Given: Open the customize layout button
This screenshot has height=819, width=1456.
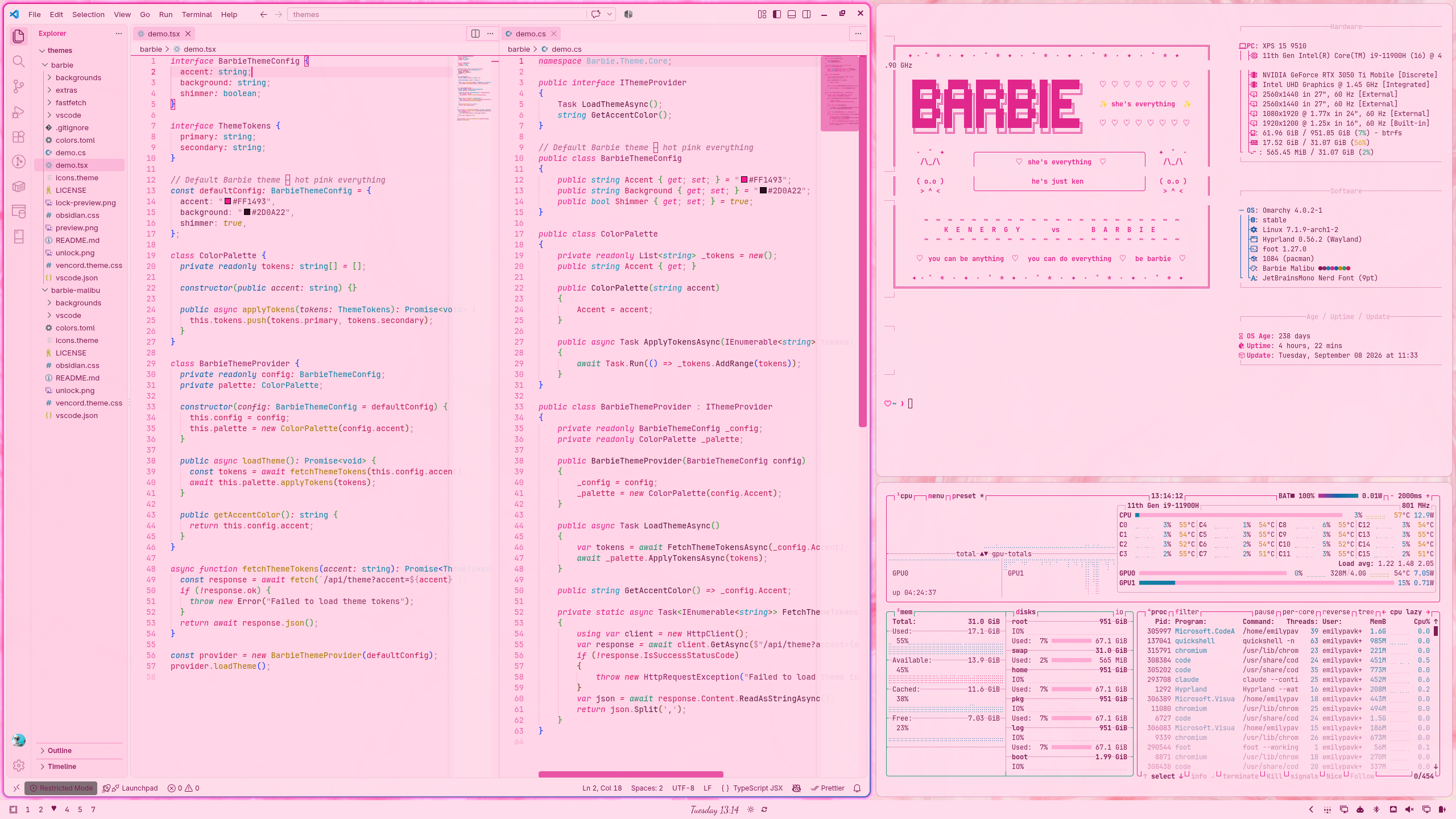Looking at the screenshot, I should pos(762,14).
